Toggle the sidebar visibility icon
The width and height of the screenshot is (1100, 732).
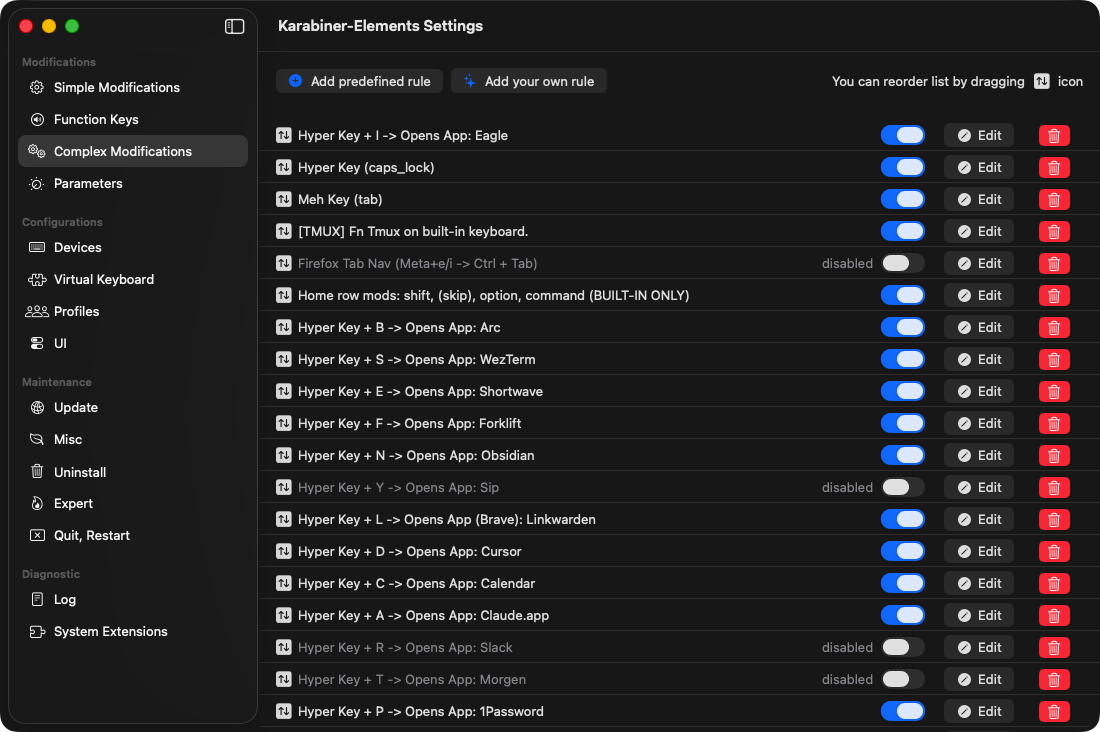pos(234,27)
